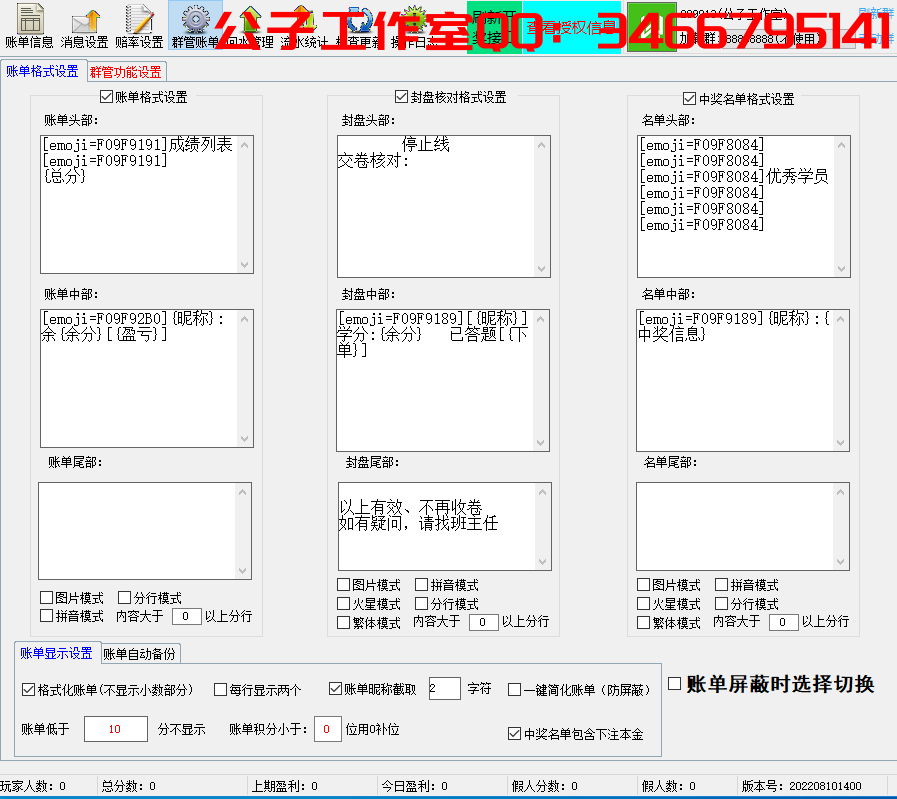This screenshot has width=897, height=799.
Task: Click the green 刷新开奖接口 button
Action: (494, 27)
